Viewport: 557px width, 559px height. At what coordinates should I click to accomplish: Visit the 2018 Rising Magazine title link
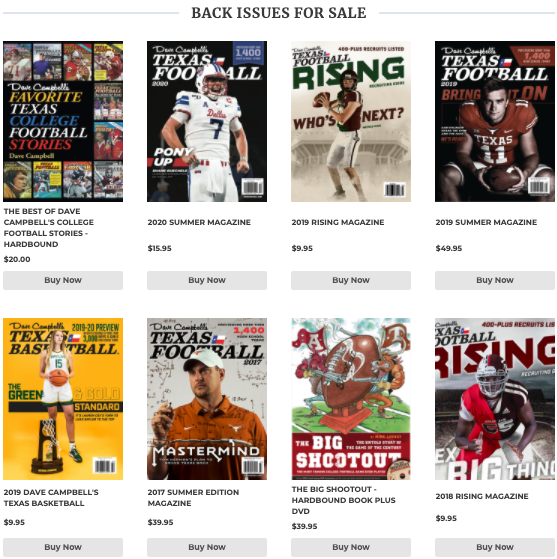click(x=482, y=496)
